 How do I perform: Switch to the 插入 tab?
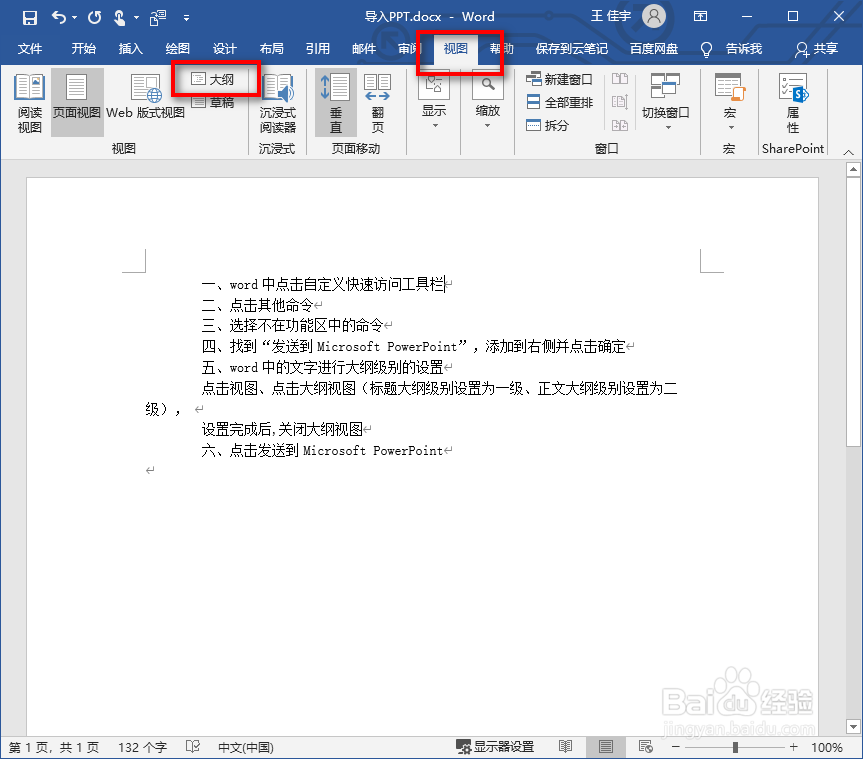pos(130,48)
